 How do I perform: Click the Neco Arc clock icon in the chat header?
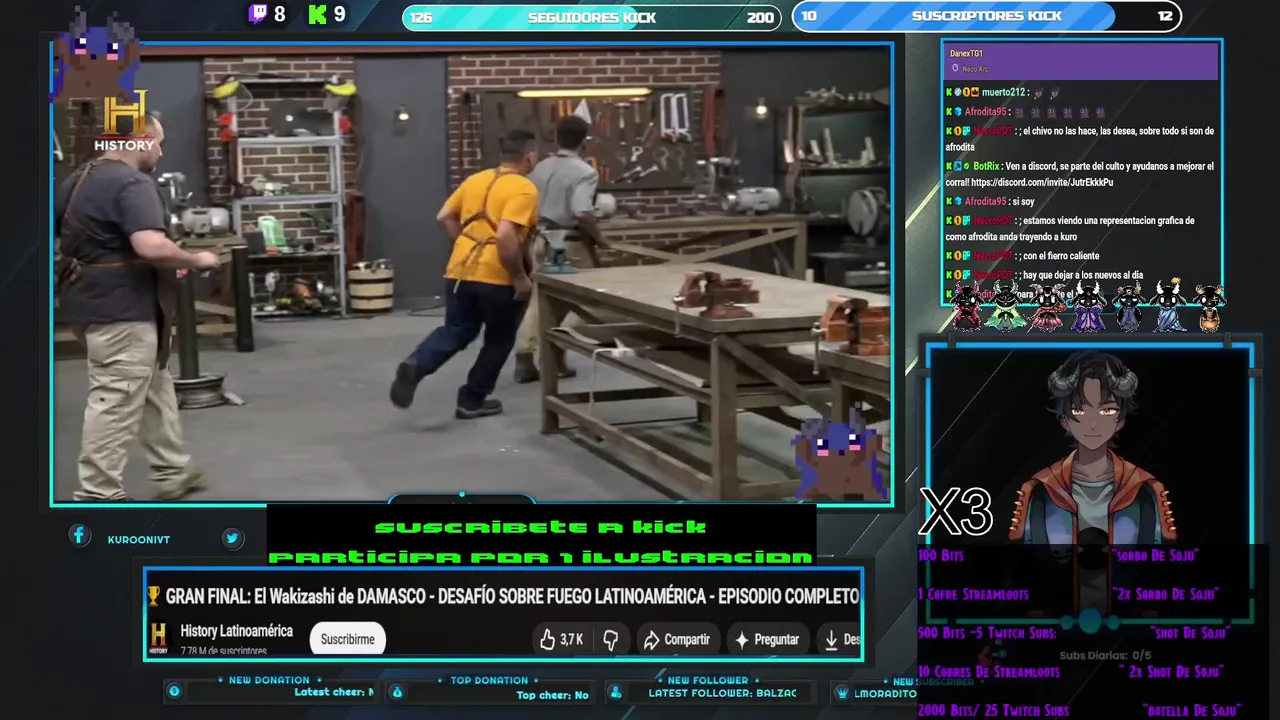pyautogui.click(x=955, y=69)
